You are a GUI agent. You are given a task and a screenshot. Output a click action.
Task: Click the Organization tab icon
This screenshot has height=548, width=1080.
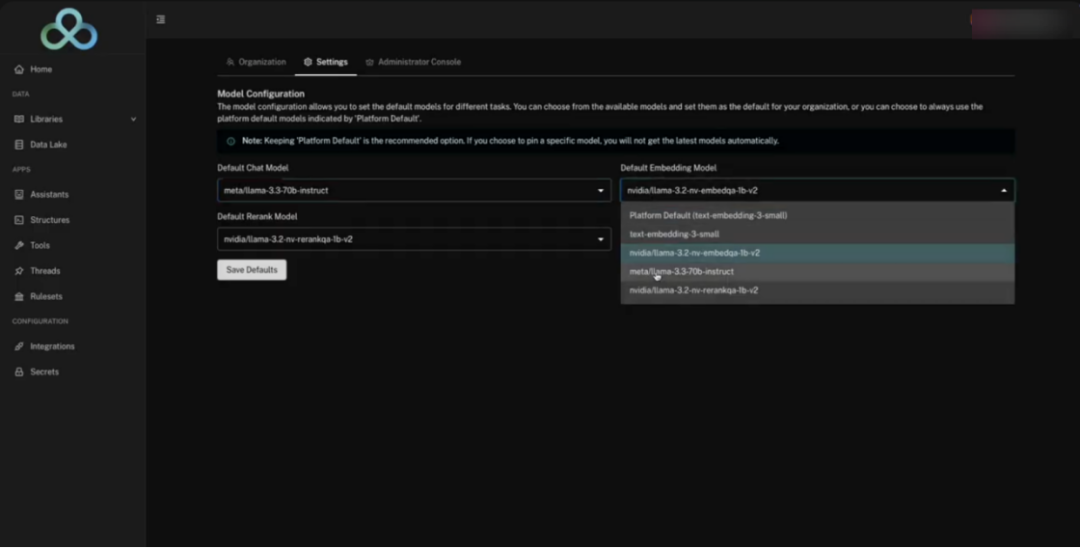[230, 62]
